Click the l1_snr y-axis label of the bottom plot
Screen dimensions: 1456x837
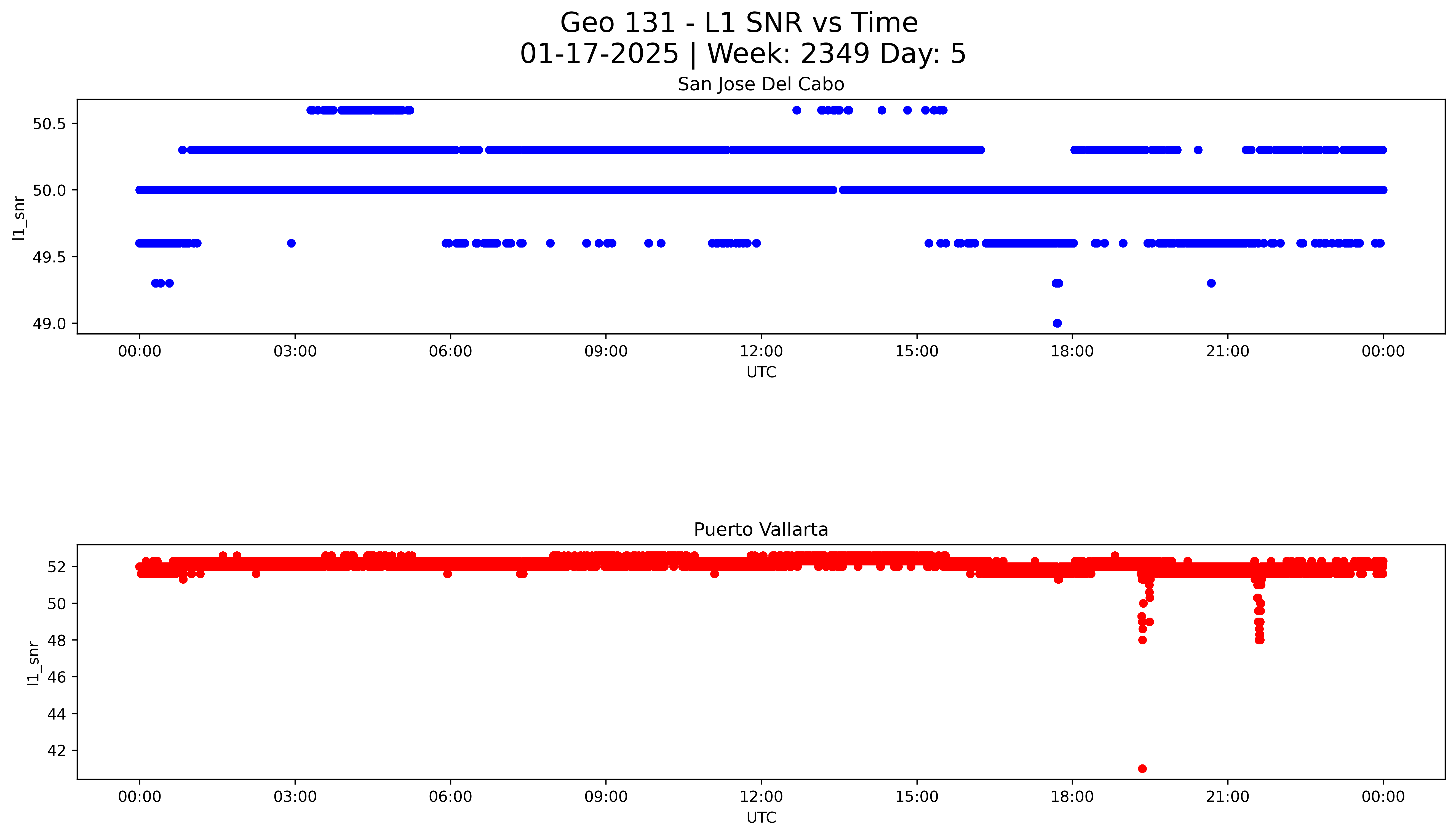pyautogui.click(x=33, y=663)
